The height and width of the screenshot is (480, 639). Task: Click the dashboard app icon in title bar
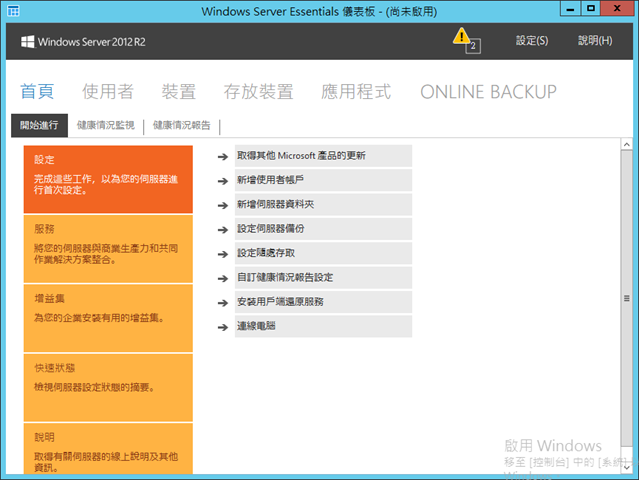13,11
